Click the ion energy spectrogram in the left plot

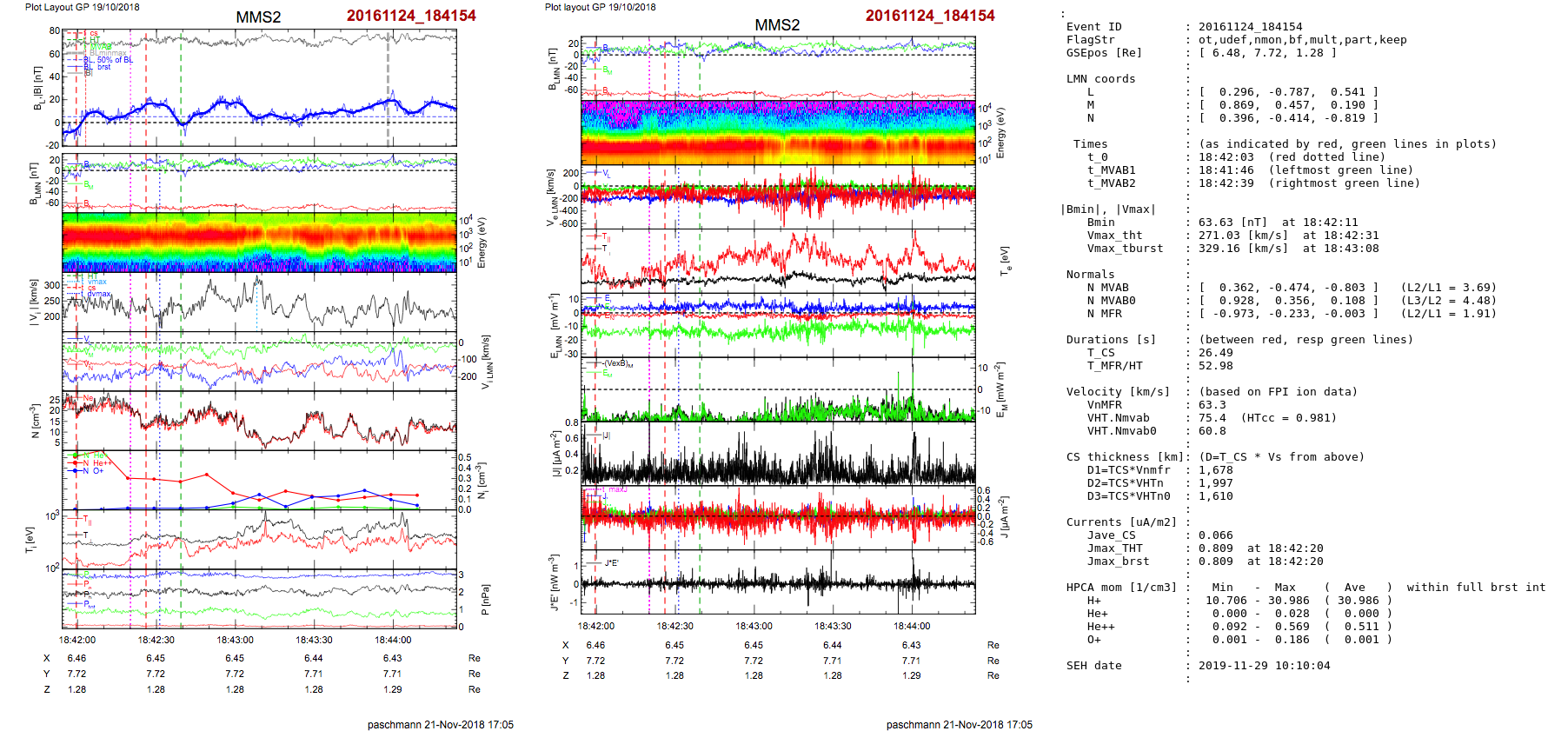(259, 243)
